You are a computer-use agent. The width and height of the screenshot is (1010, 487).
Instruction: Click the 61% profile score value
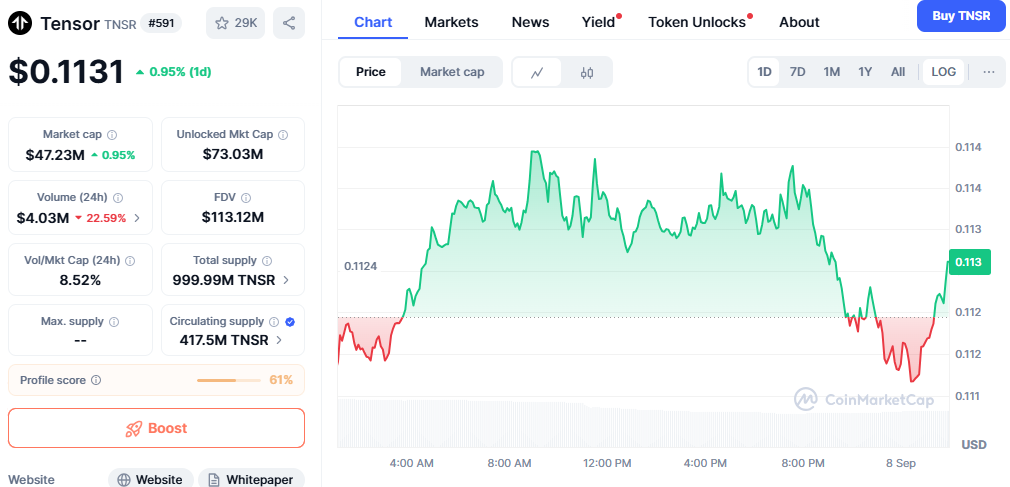281,380
